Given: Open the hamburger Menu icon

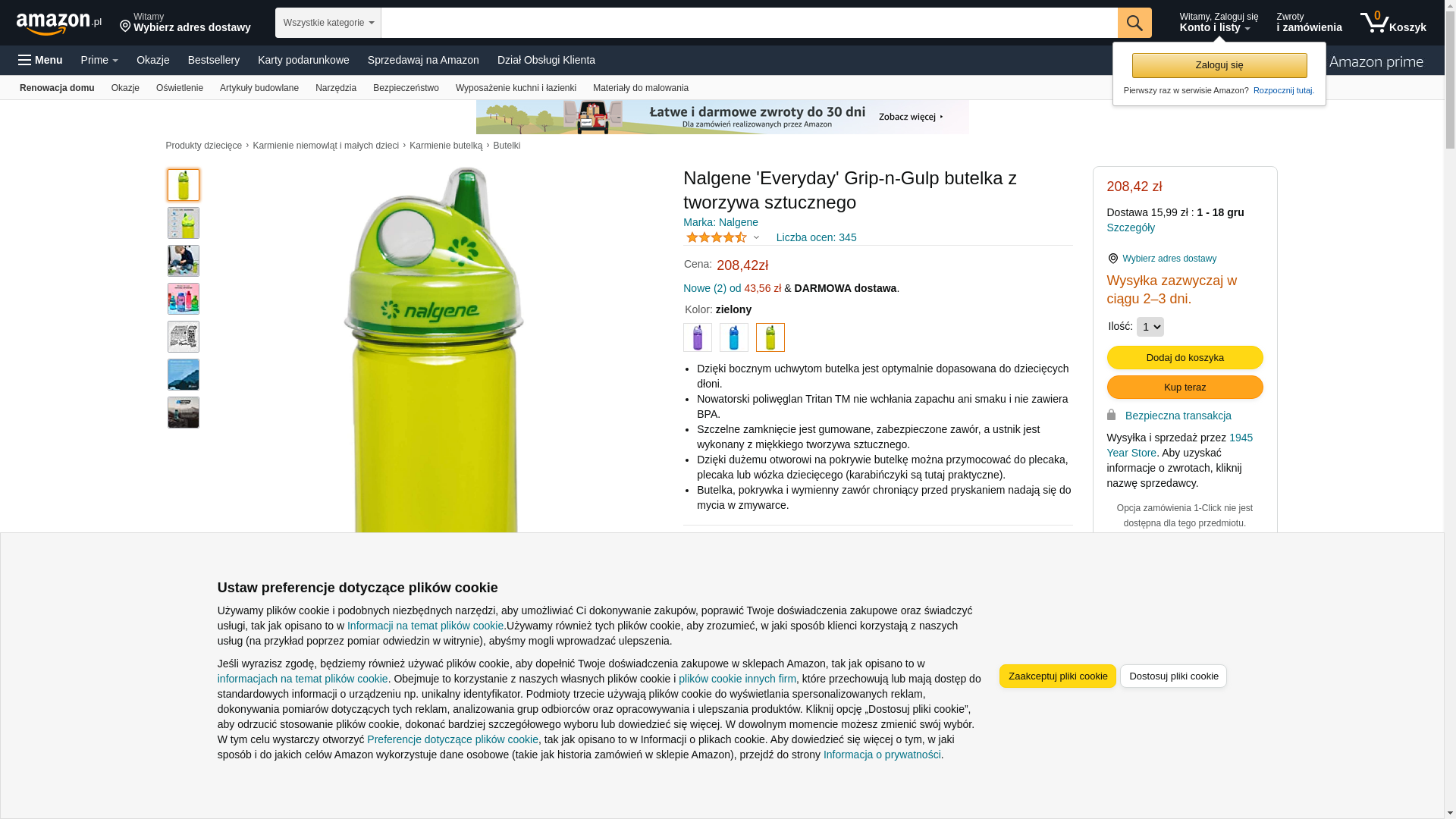Looking at the screenshot, I should tap(25, 60).
